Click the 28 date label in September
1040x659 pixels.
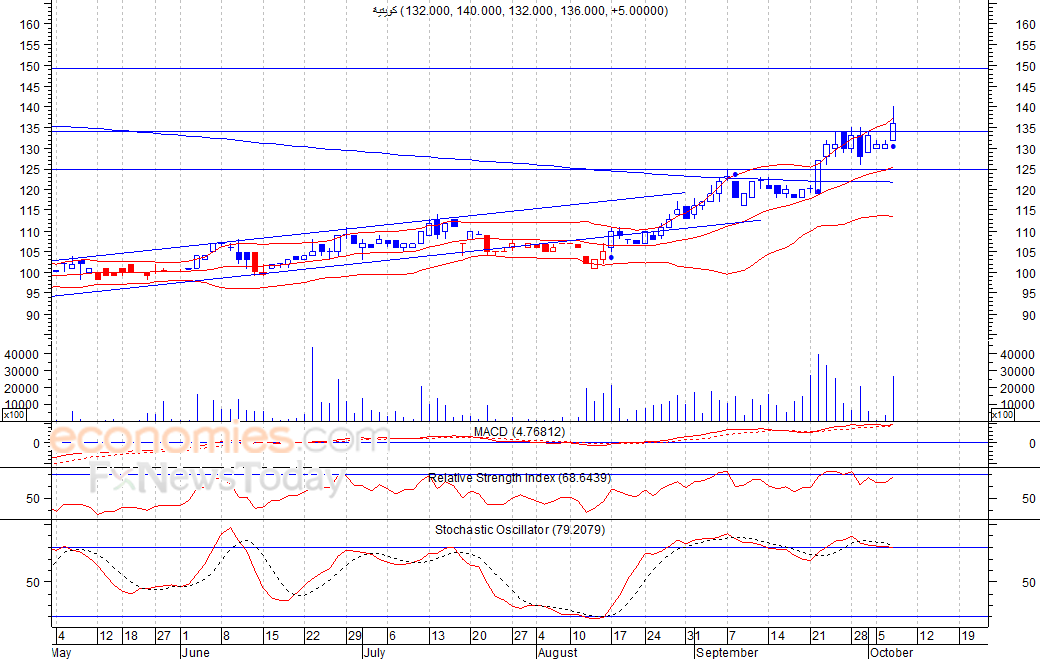pos(860,636)
